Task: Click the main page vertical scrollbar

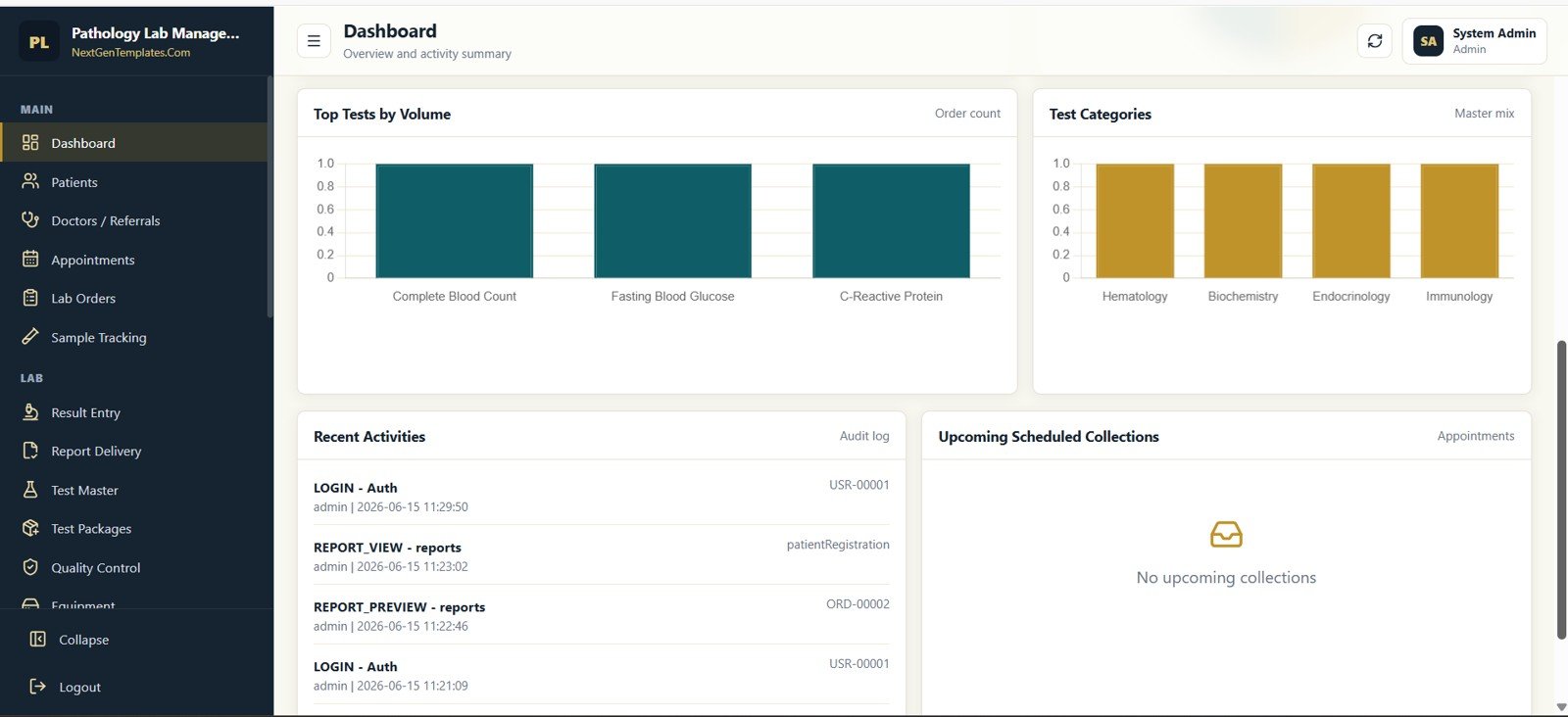Action: [1561, 490]
